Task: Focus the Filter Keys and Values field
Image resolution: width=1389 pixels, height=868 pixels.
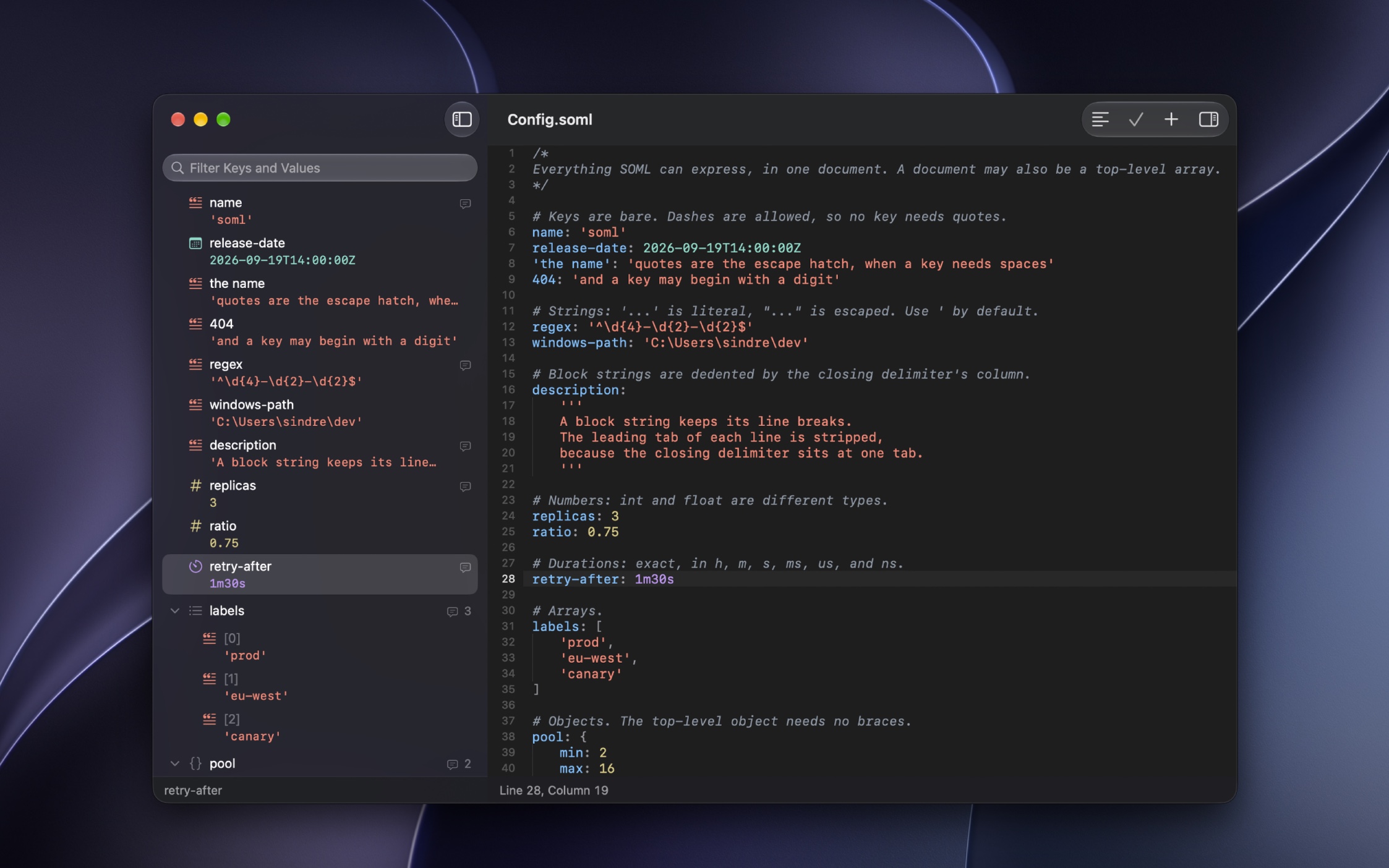Action: [x=320, y=168]
